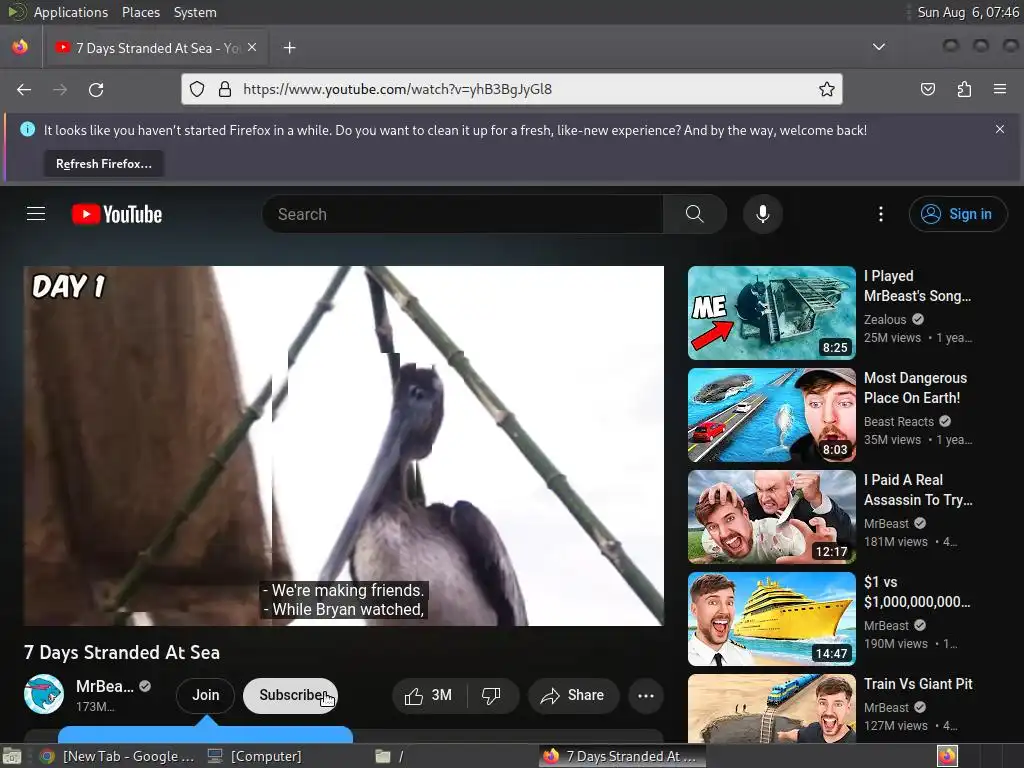Open YouTube settings three-dot menu
1024x768 pixels.
coord(880,214)
